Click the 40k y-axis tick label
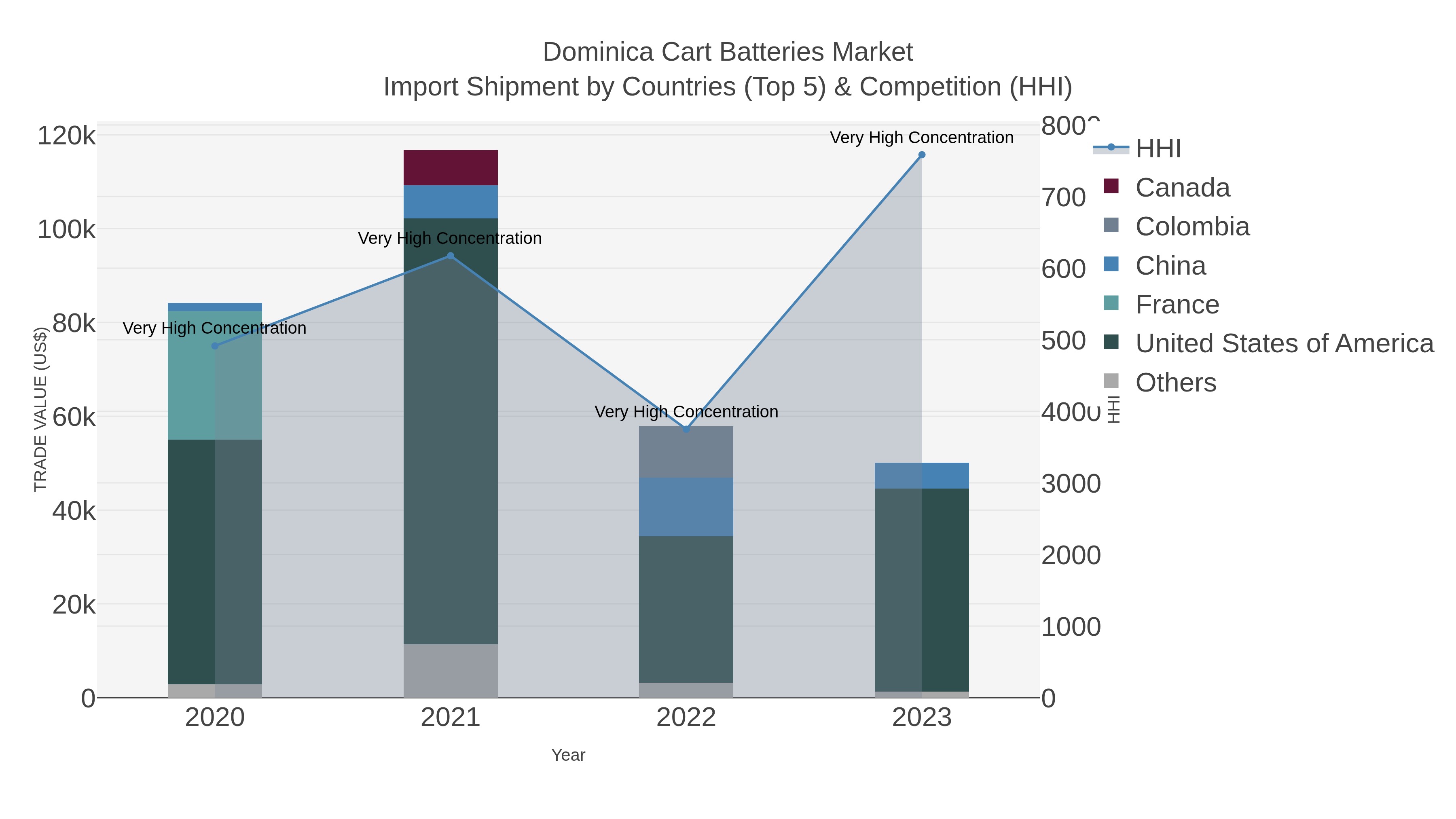 pyautogui.click(x=74, y=512)
